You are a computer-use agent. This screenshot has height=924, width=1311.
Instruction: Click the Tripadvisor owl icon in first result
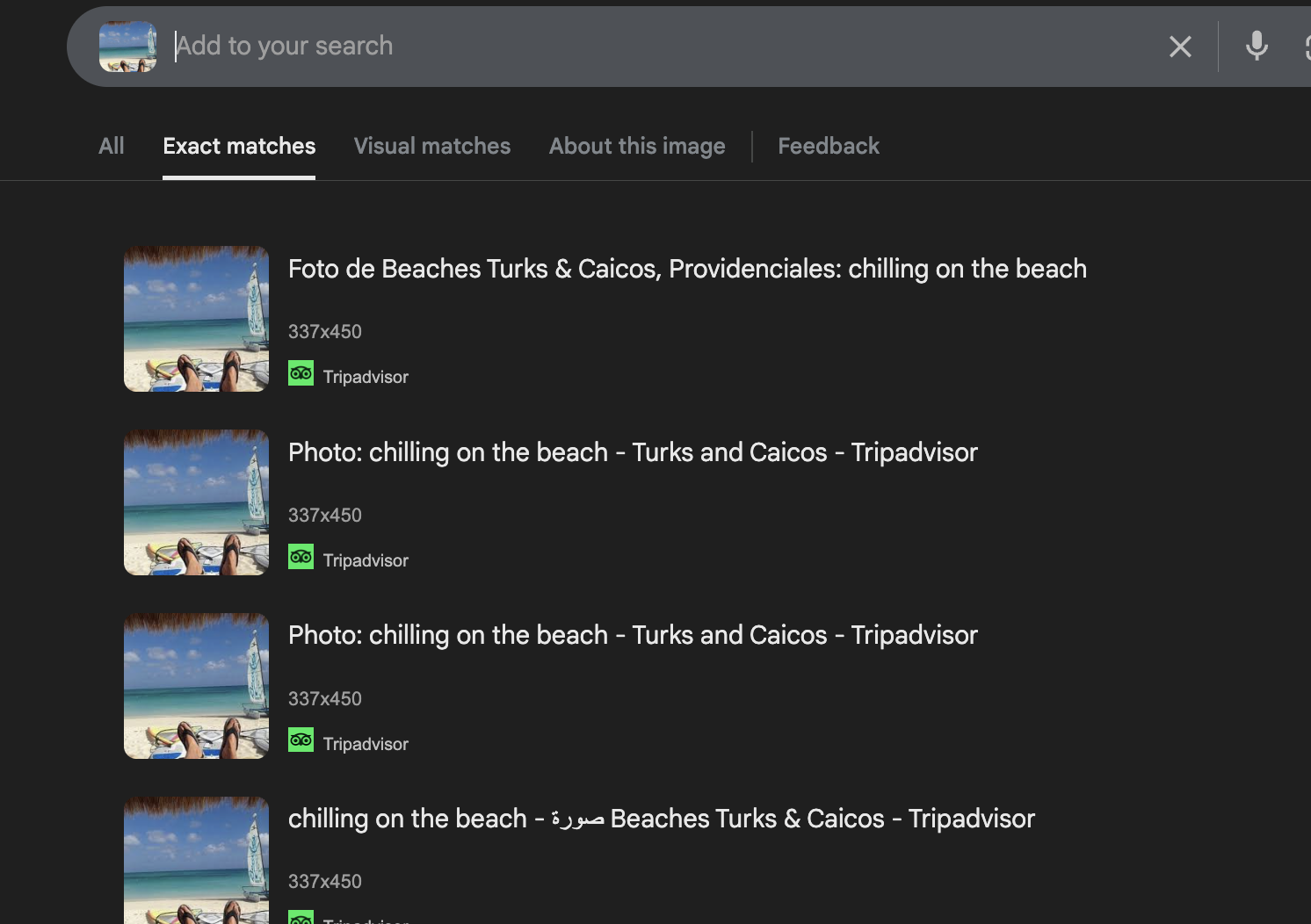pyautogui.click(x=301, y=373)
